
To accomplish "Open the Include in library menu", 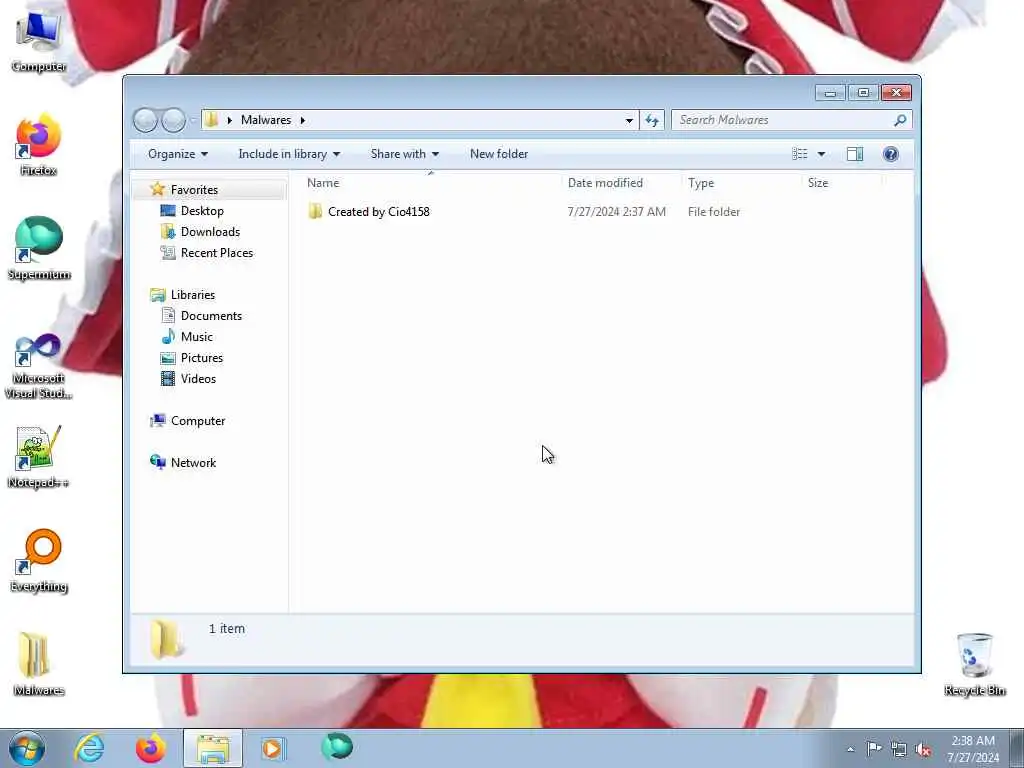I will 289,154.
